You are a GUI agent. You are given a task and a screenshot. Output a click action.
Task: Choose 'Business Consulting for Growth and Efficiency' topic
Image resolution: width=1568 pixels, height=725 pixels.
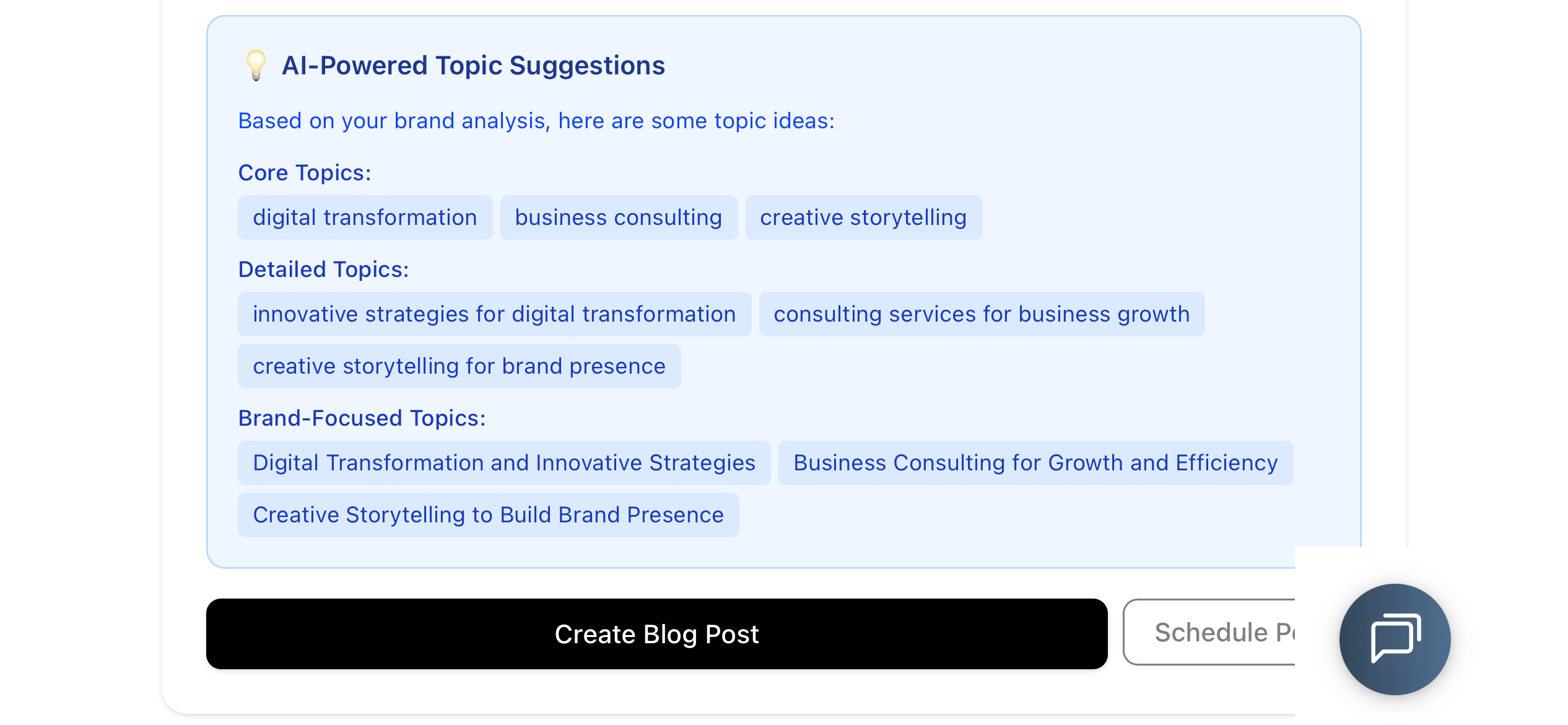(x=1035, y=463)
